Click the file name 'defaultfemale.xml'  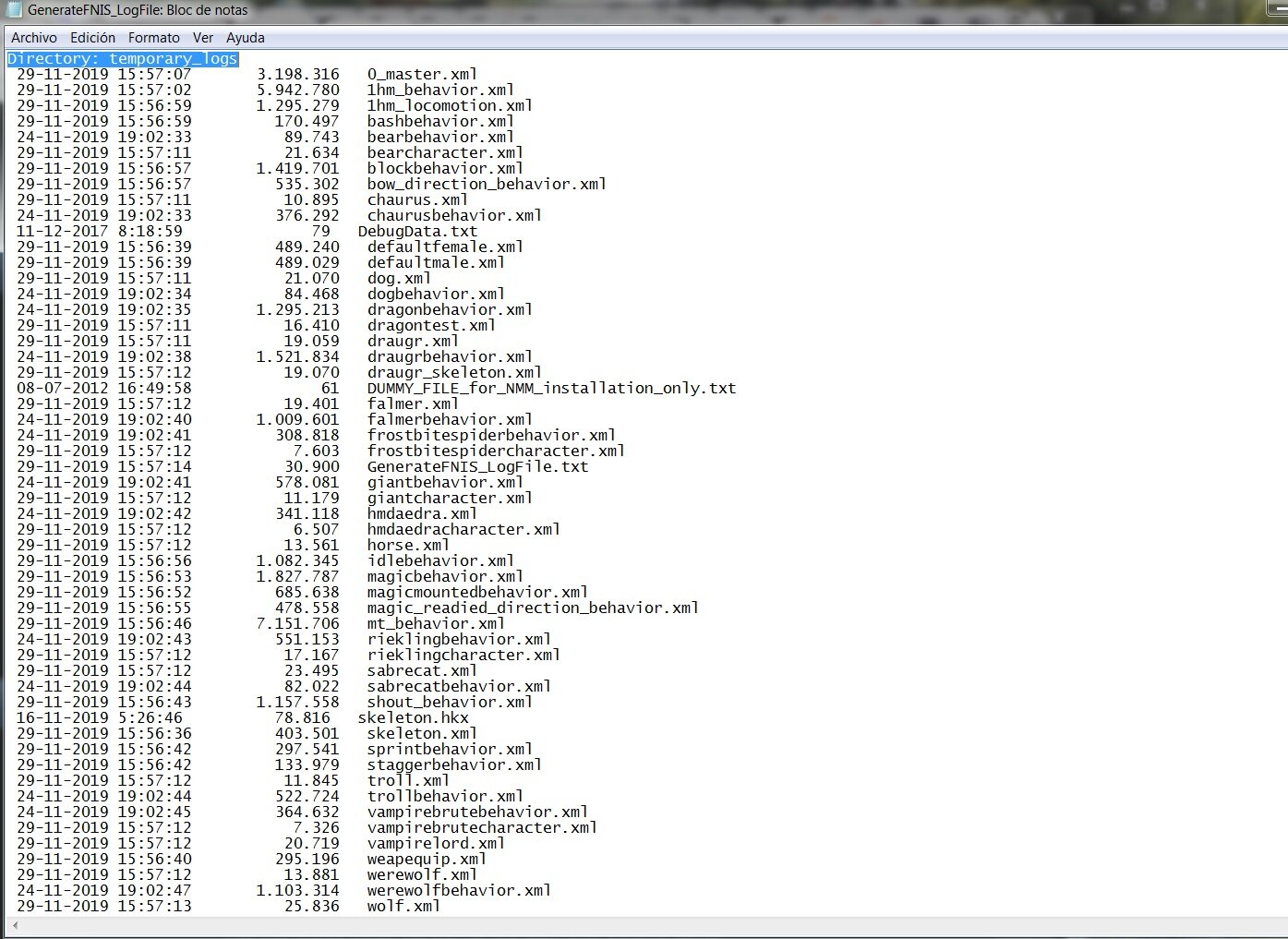(445, 247)
